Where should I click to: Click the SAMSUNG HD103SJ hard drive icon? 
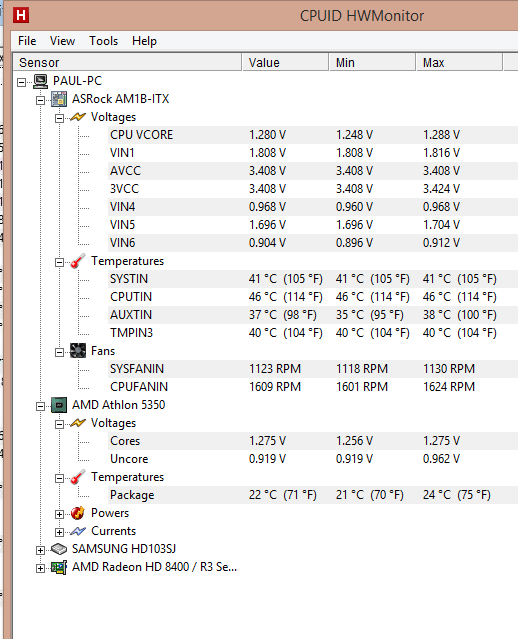(x=59, y=549)
